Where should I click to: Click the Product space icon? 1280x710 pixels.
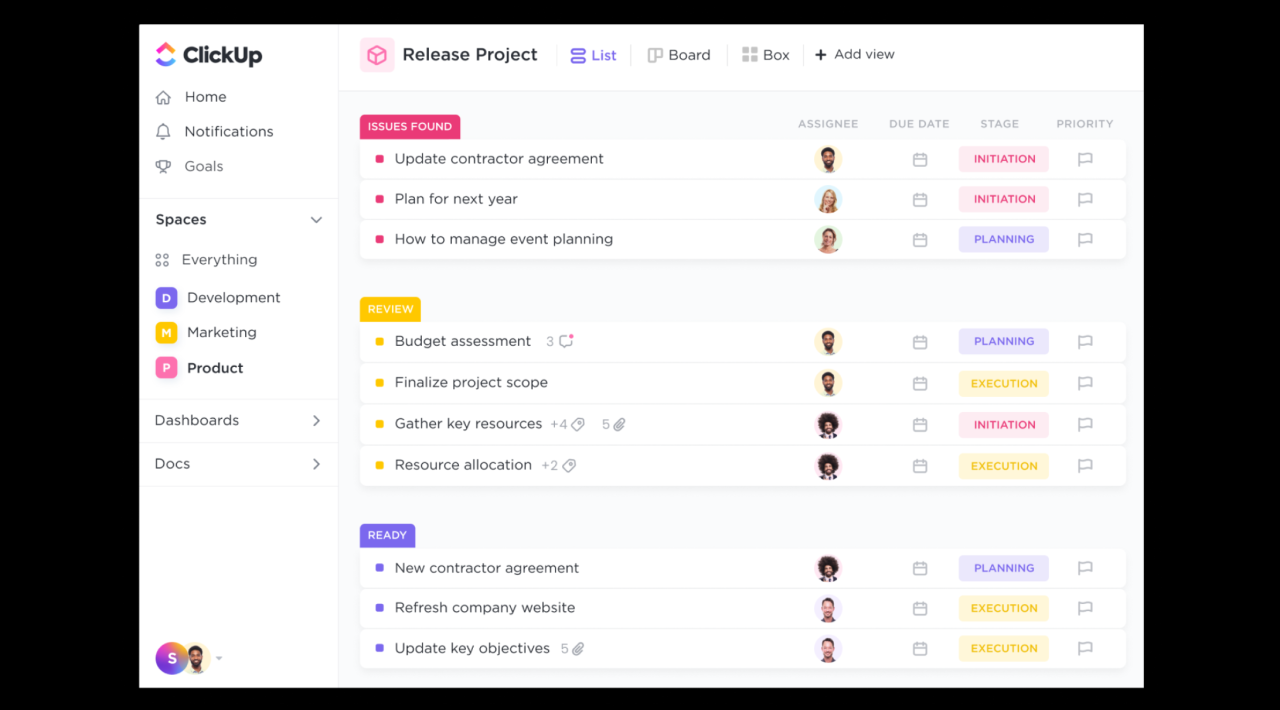[x=166, y=367]
